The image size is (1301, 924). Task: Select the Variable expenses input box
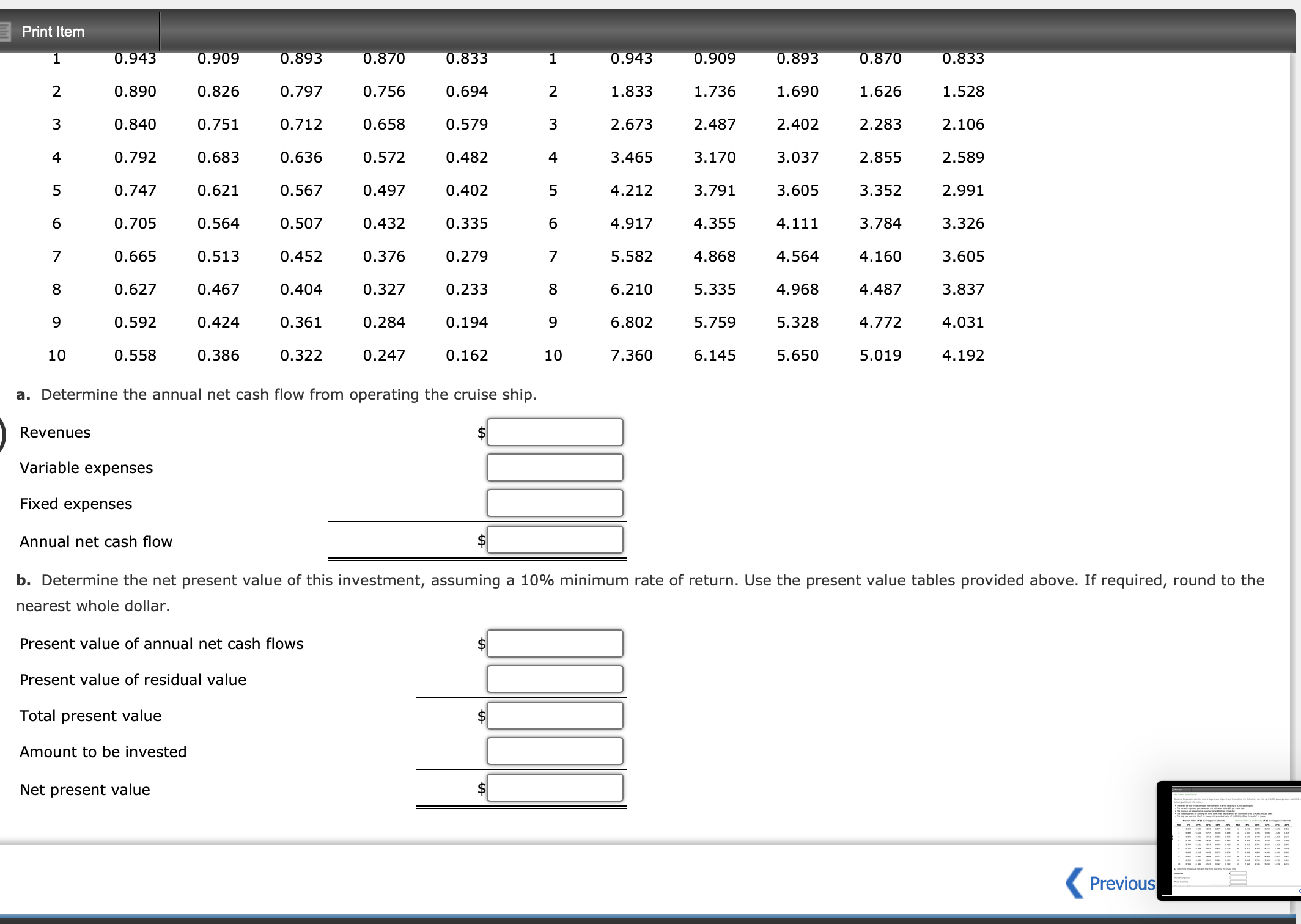tap(555, 468)
